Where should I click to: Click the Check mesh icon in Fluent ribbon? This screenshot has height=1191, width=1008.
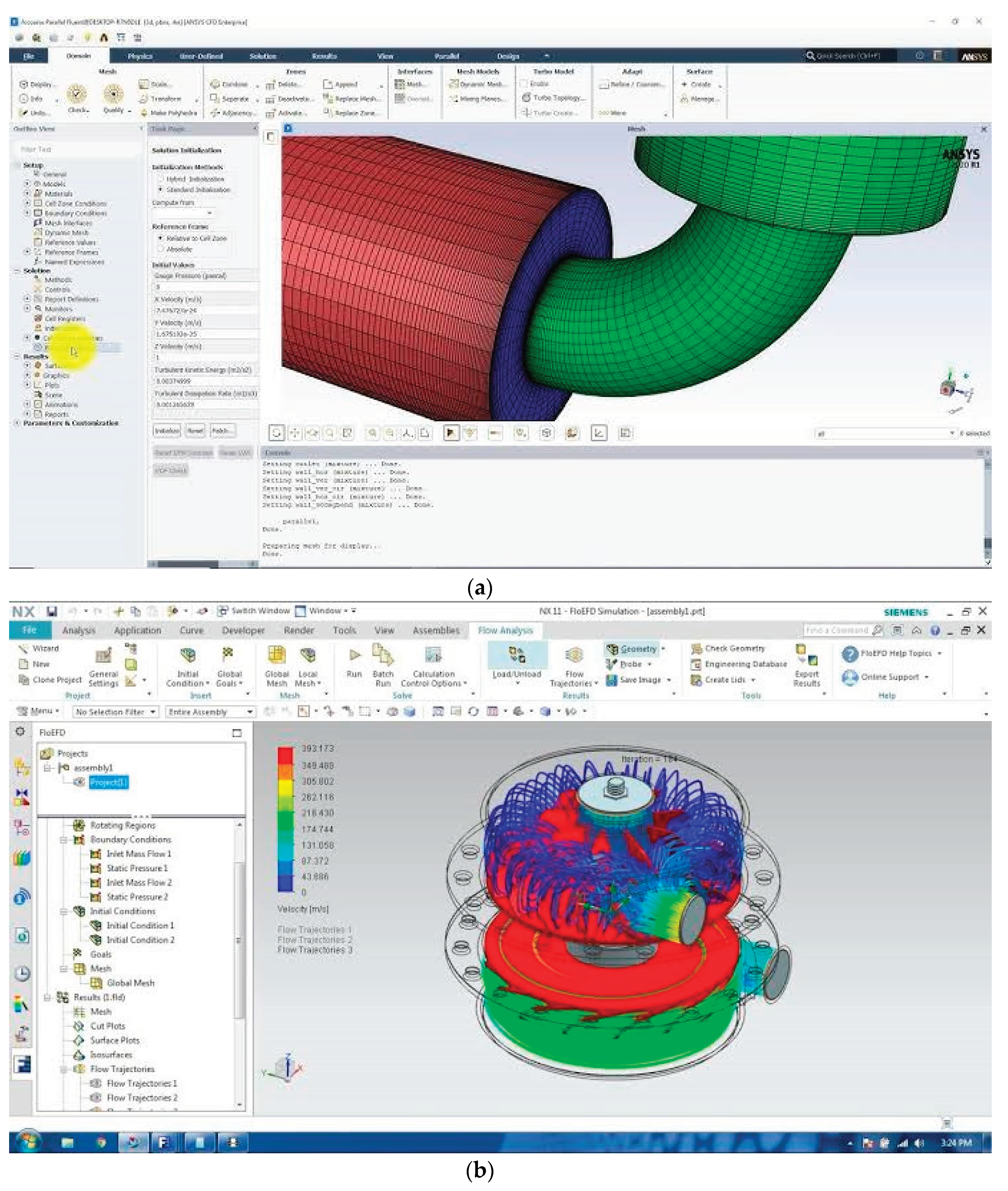click(77, 93)
